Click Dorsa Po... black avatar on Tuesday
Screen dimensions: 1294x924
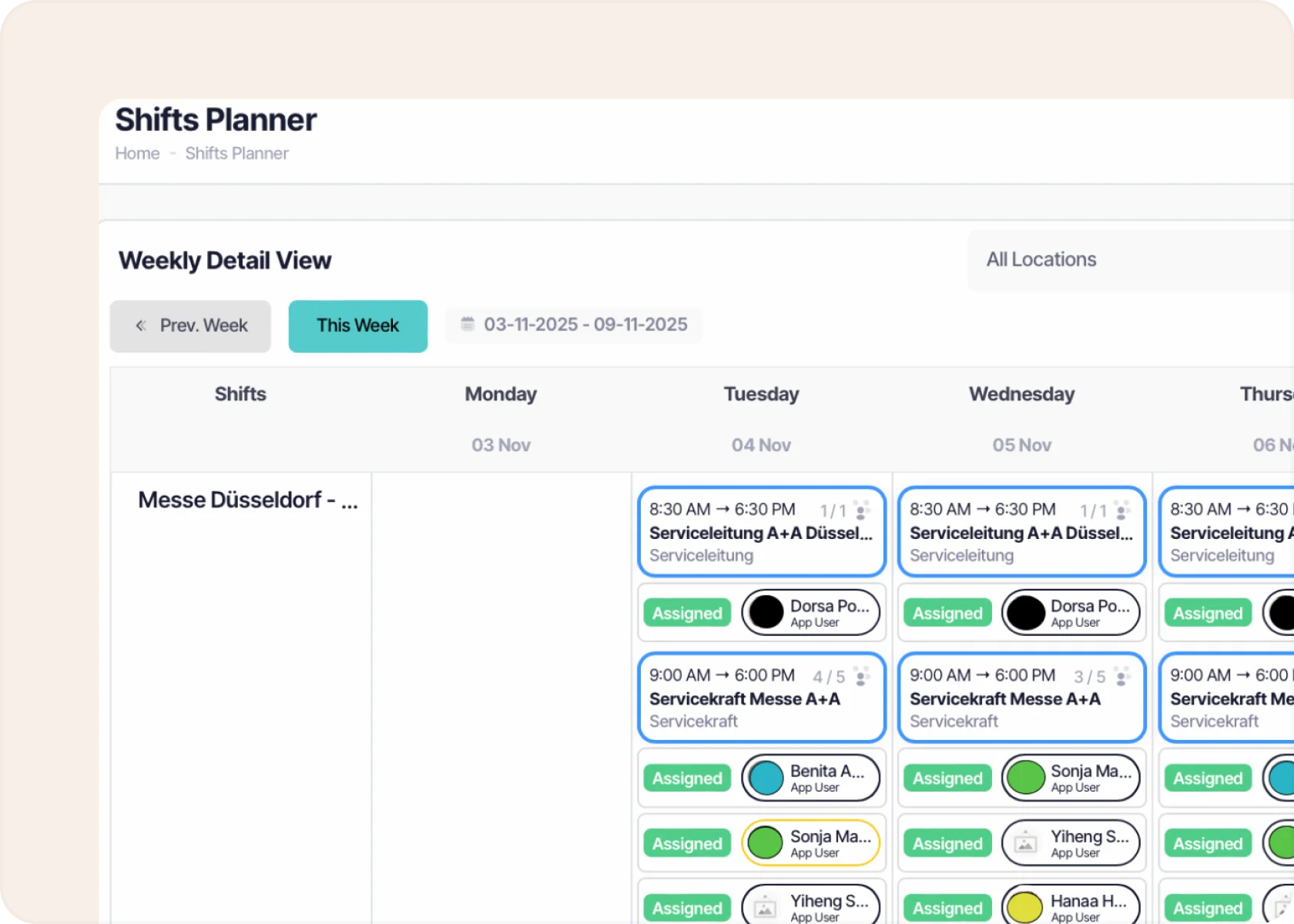766,613
